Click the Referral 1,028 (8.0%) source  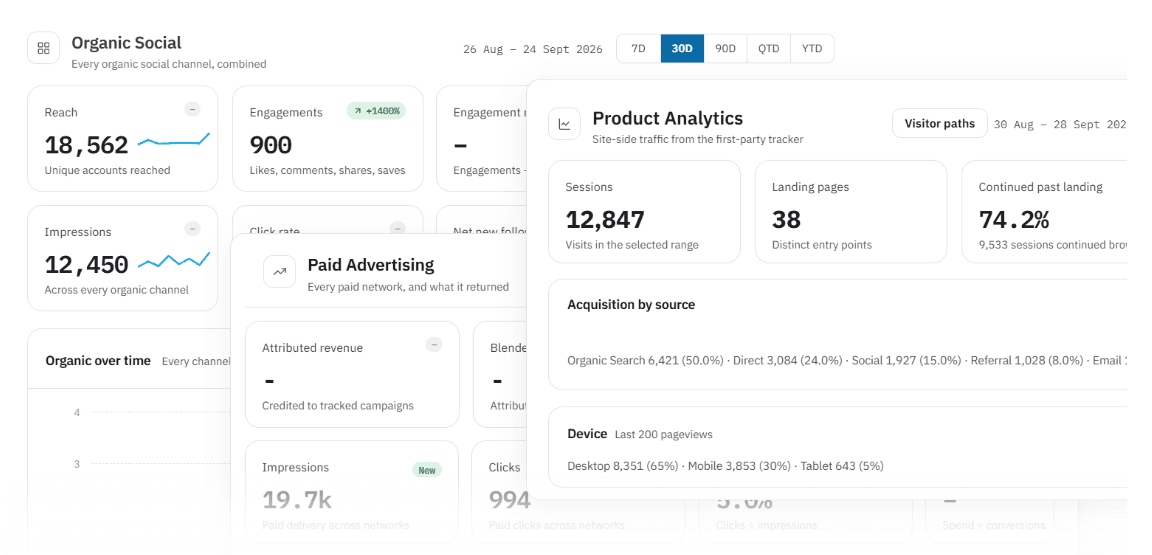click(x=1027, y=360)
